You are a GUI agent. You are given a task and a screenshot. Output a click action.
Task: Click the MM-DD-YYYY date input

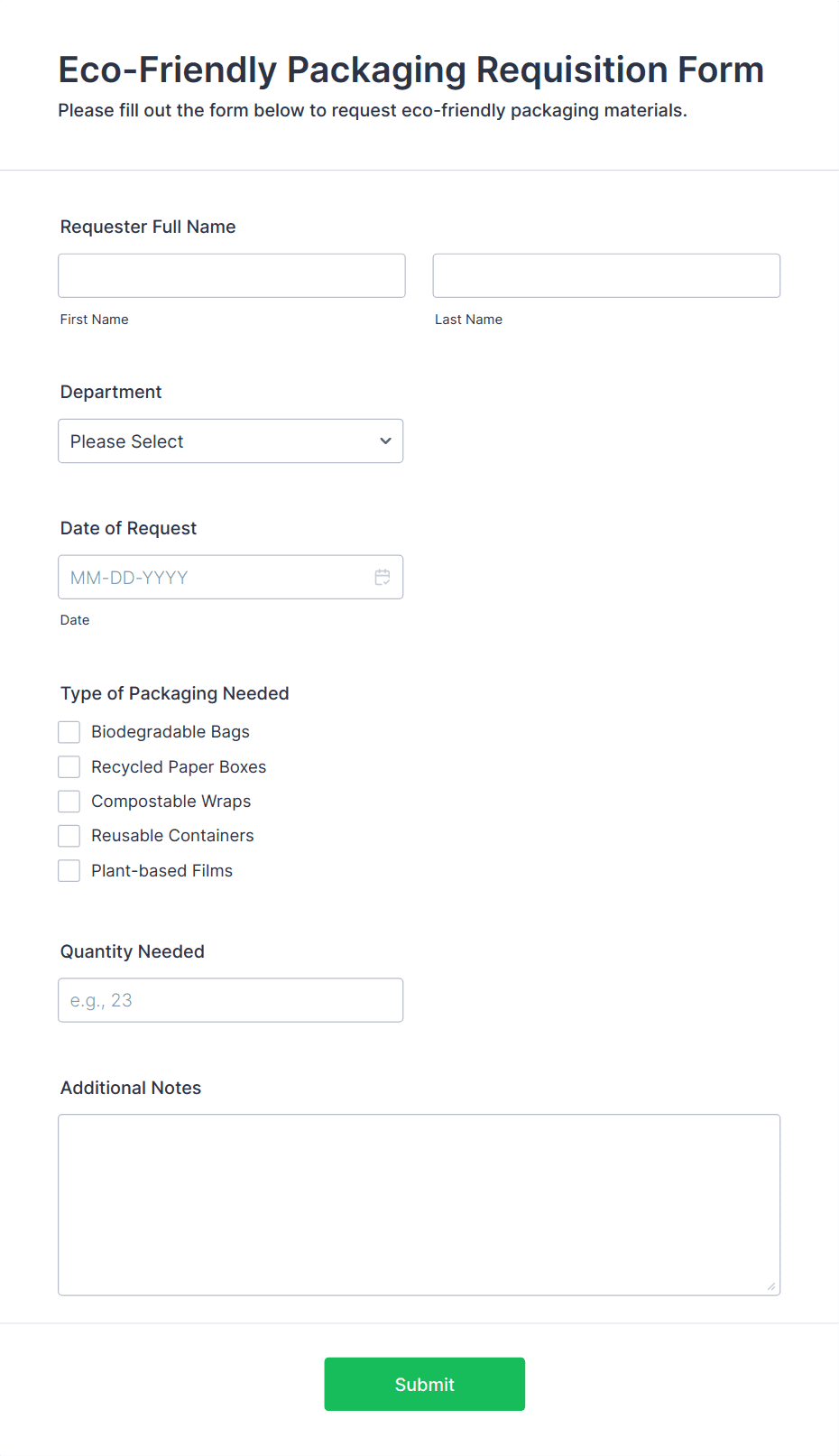pos(217,577)
